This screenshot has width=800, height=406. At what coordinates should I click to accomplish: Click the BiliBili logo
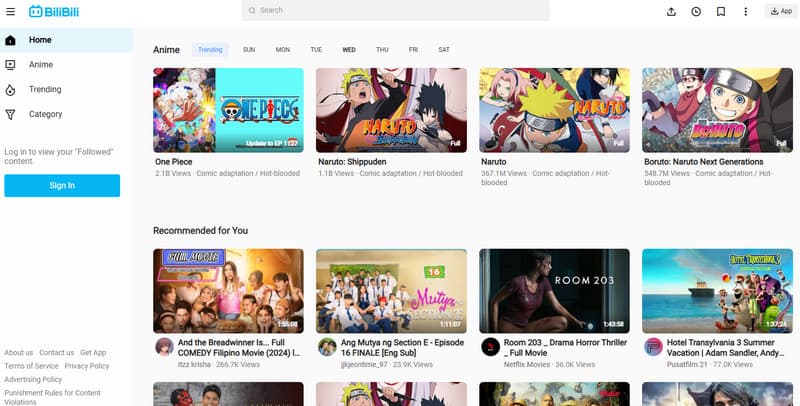[x=54, y=11]
